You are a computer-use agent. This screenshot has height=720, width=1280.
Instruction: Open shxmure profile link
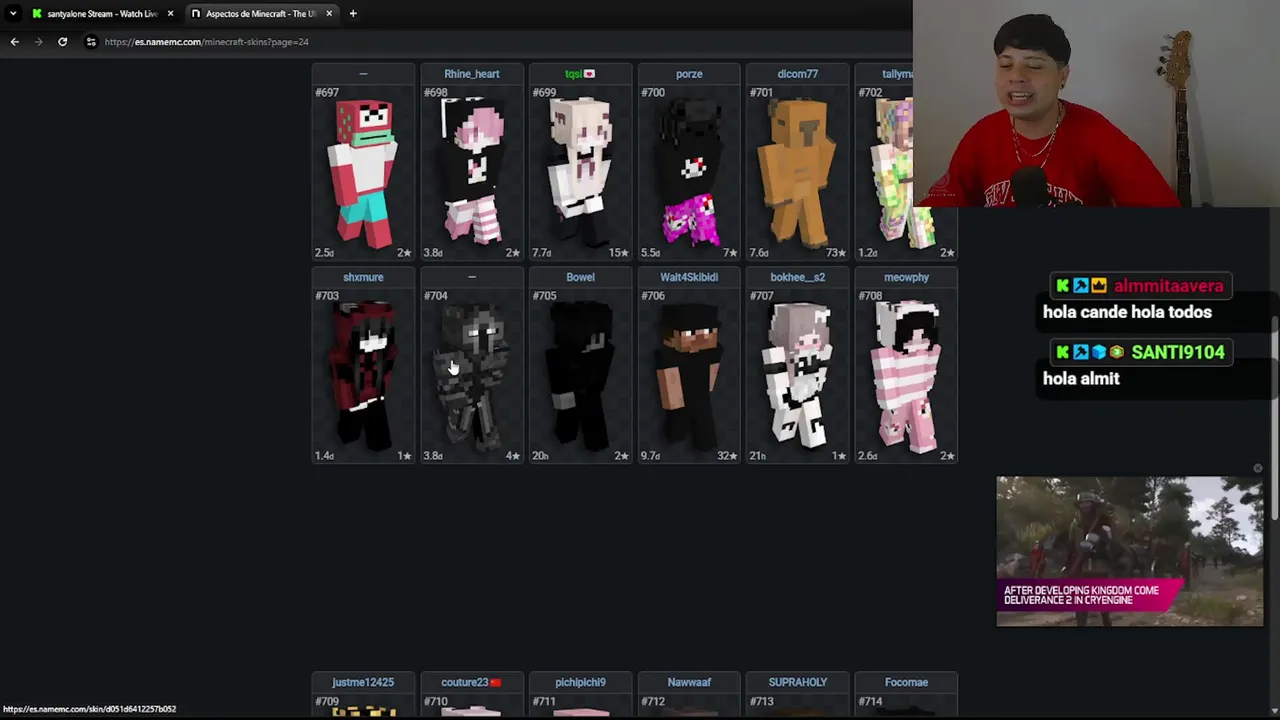coord(363,277)
